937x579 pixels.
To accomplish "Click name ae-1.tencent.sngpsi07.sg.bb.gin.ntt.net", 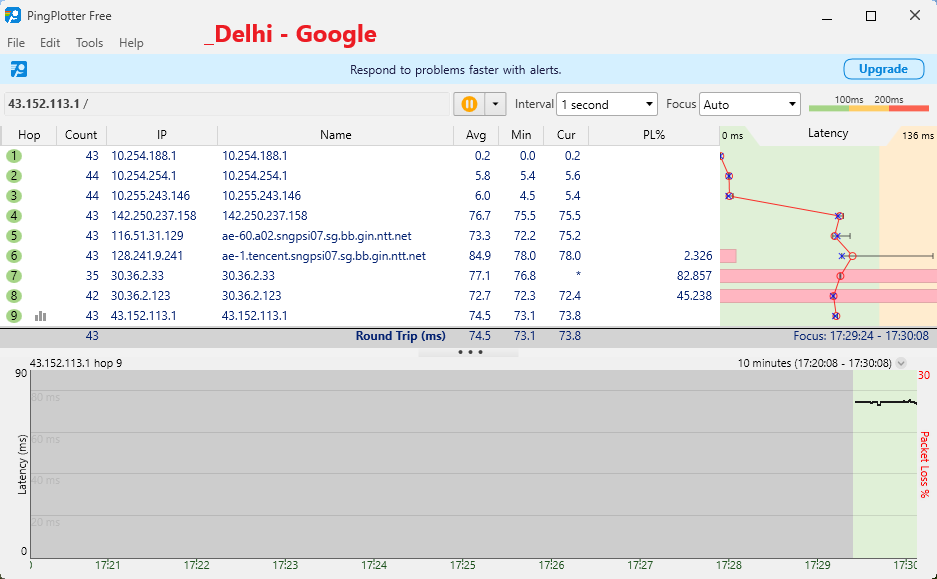I will tap(324, 256).
